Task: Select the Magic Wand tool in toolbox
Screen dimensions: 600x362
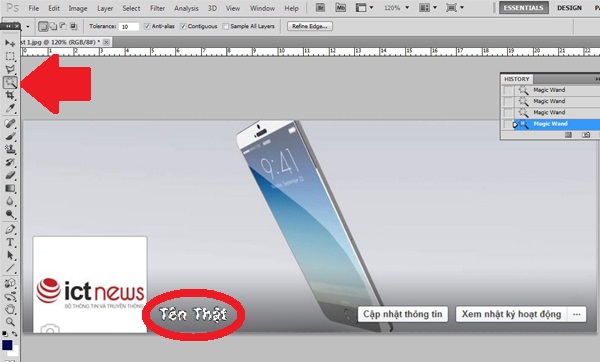Action: [10, 82]
